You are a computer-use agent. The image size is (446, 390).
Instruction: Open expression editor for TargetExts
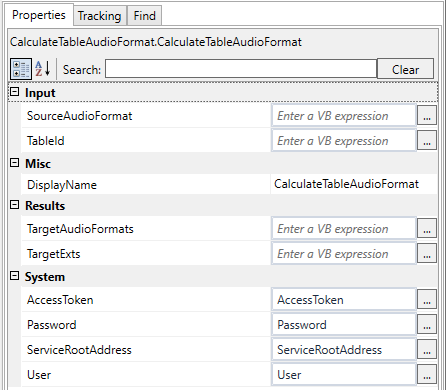coord(427,254)
